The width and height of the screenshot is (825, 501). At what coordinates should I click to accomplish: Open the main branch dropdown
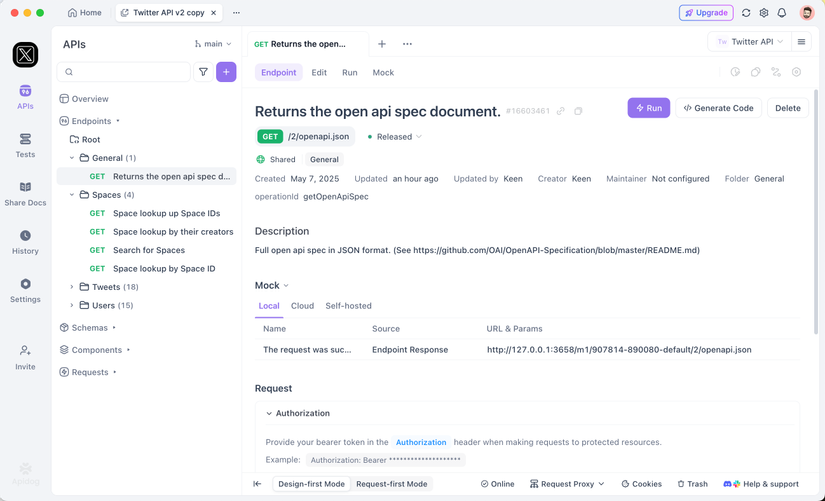213,44
